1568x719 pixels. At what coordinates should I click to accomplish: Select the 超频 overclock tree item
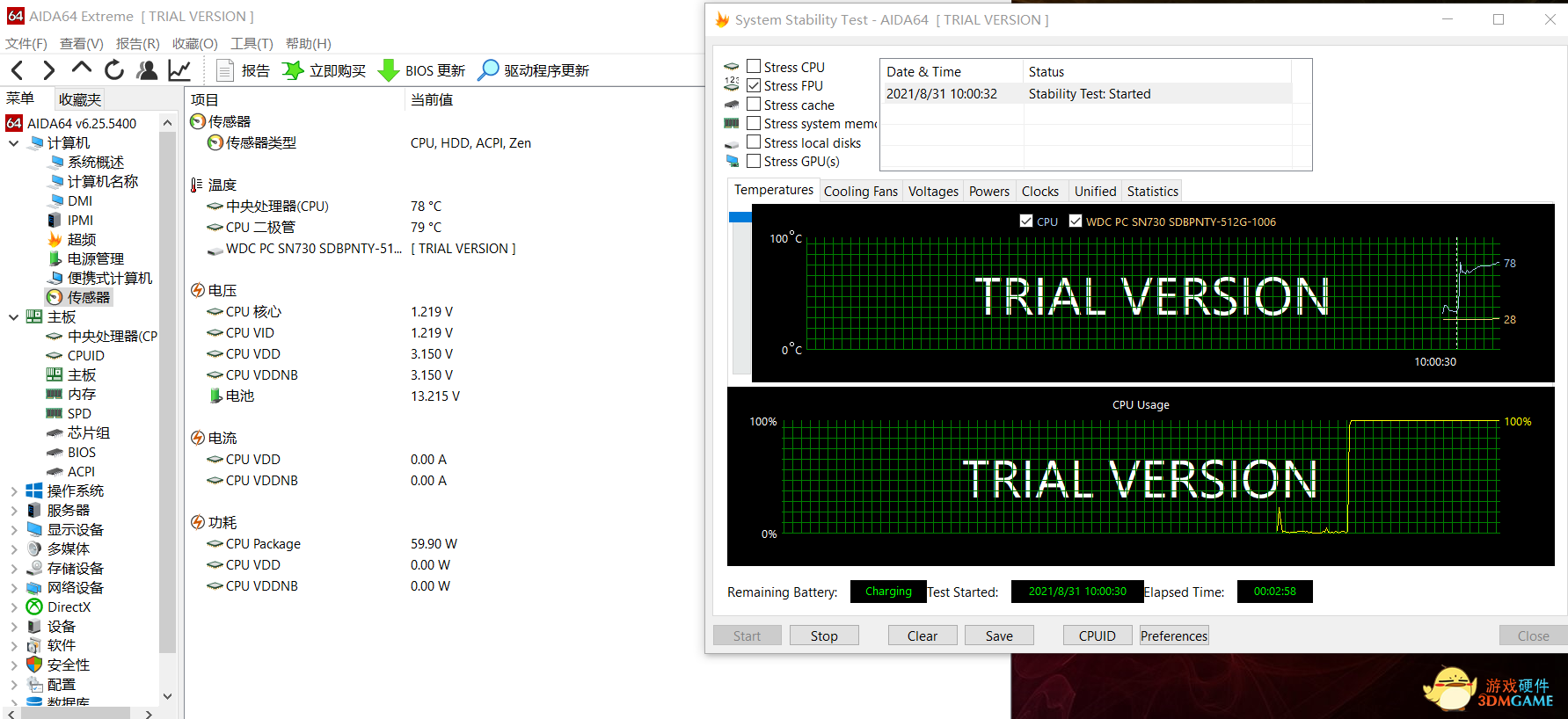click(x=82, y=240)
